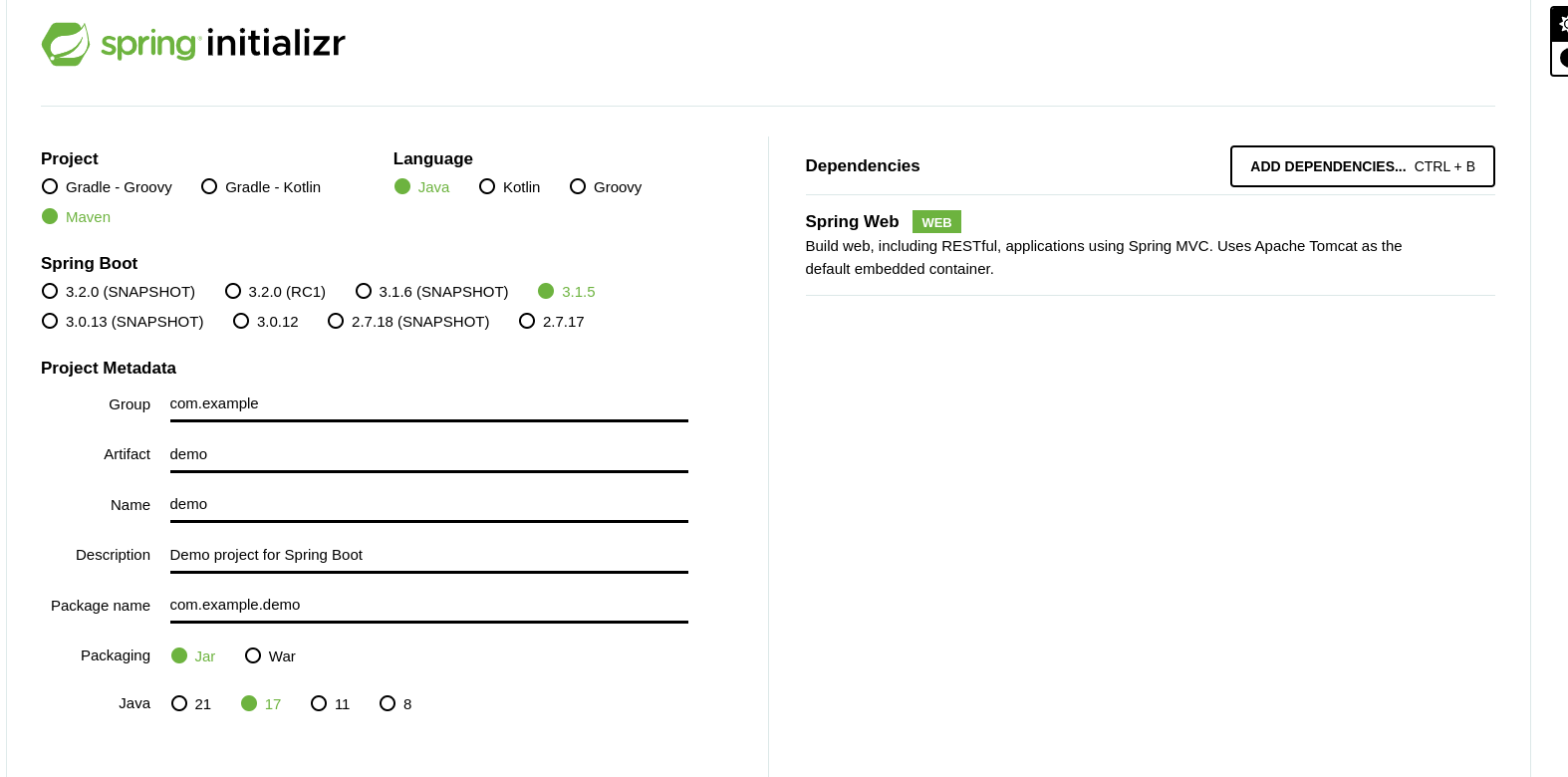Click the Spring Web dependency entry

pos(852,222)
